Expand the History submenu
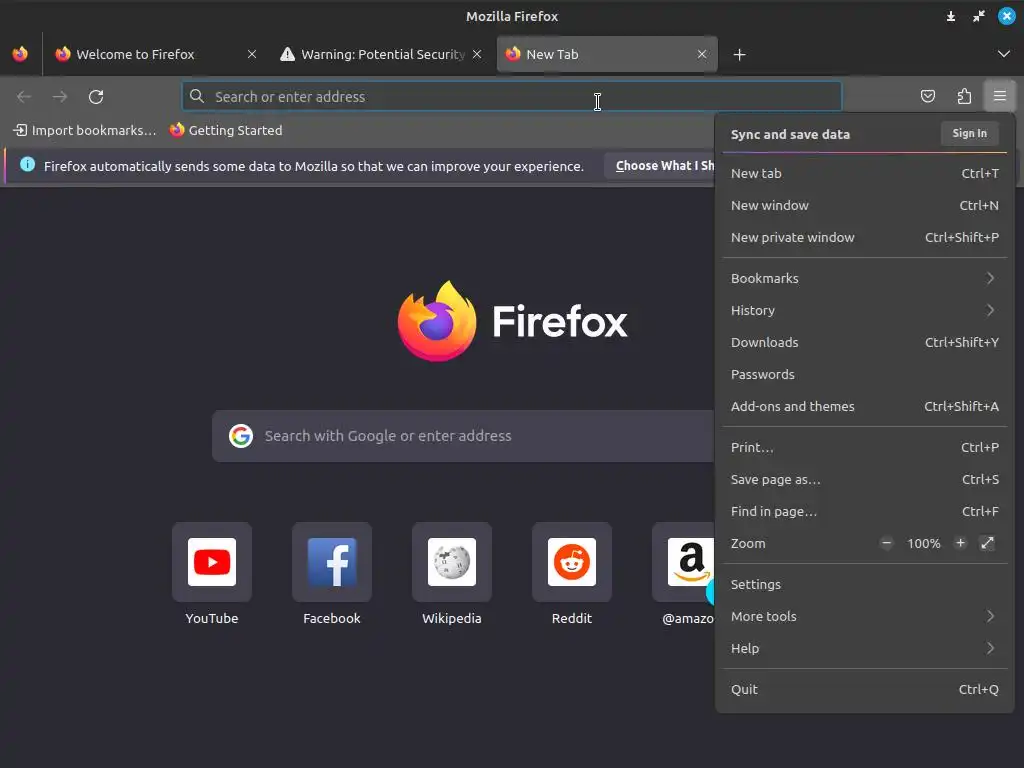 [865, 310]
